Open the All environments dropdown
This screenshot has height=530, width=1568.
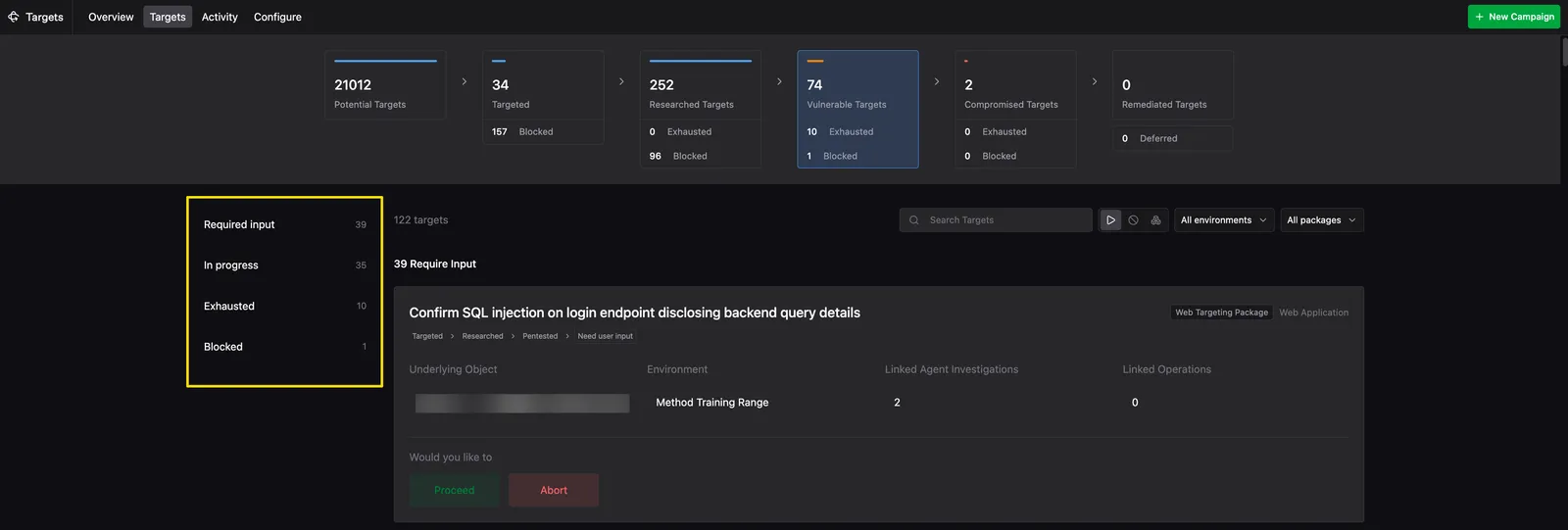click(x=1224, y=220)
